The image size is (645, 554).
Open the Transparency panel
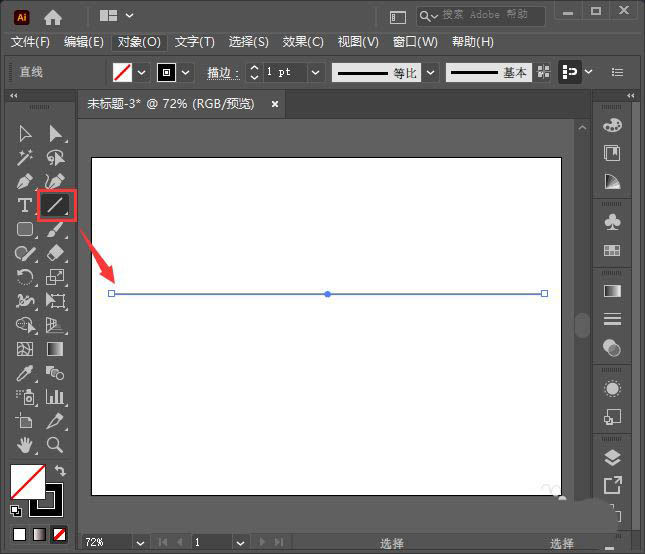point(612,348)
